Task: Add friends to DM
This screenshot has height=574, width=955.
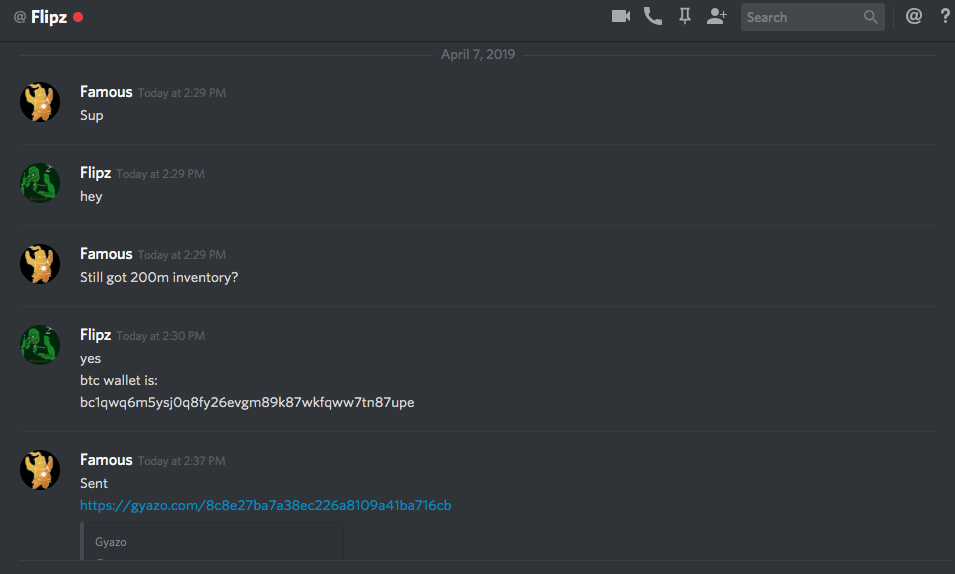Action: point(717,16)
